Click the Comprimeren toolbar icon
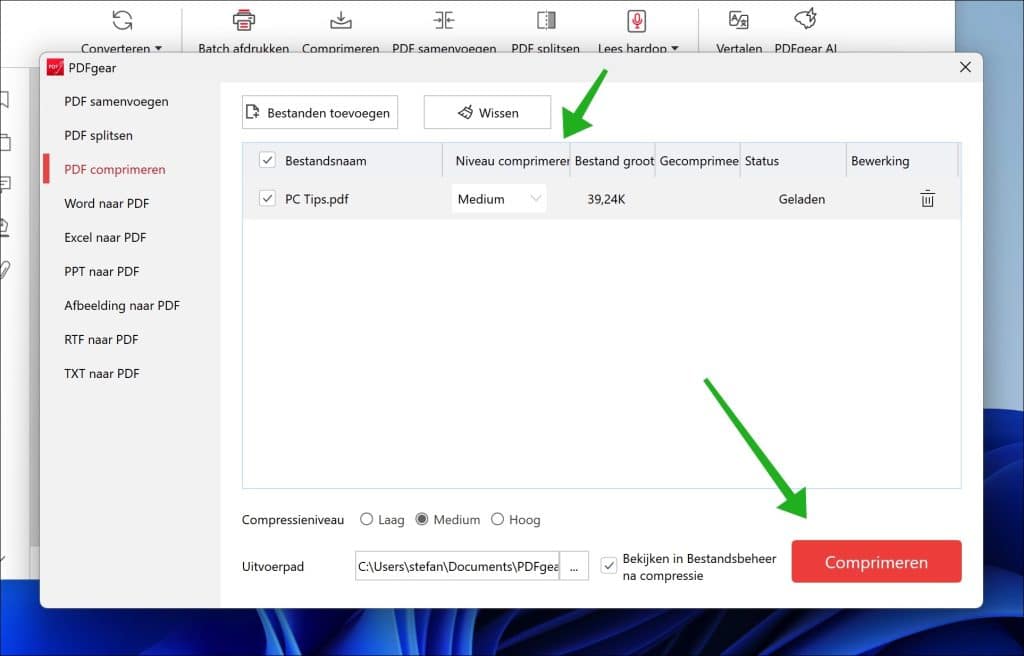 340,21
